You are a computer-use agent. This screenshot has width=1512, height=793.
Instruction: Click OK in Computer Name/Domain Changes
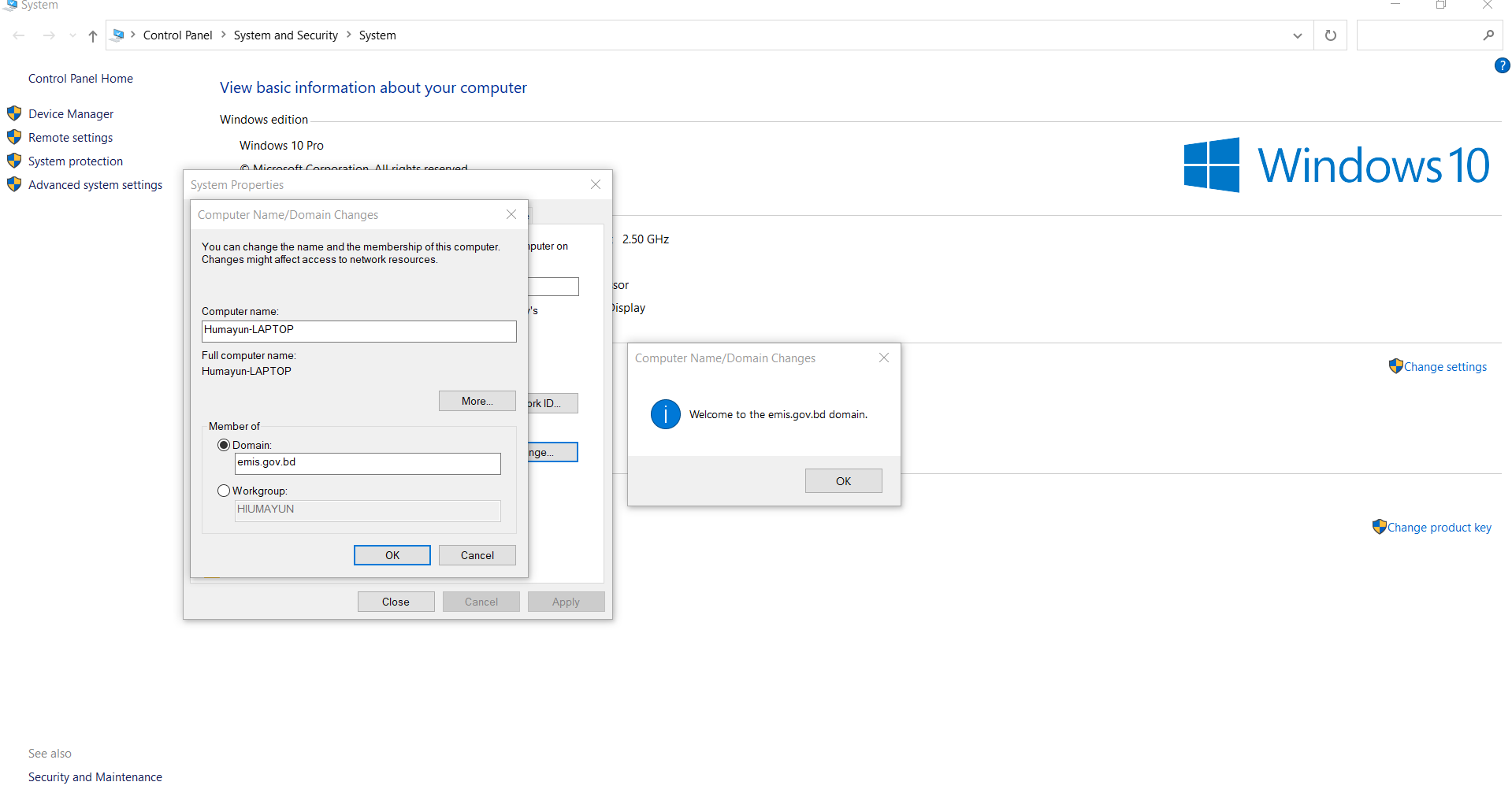392,555
